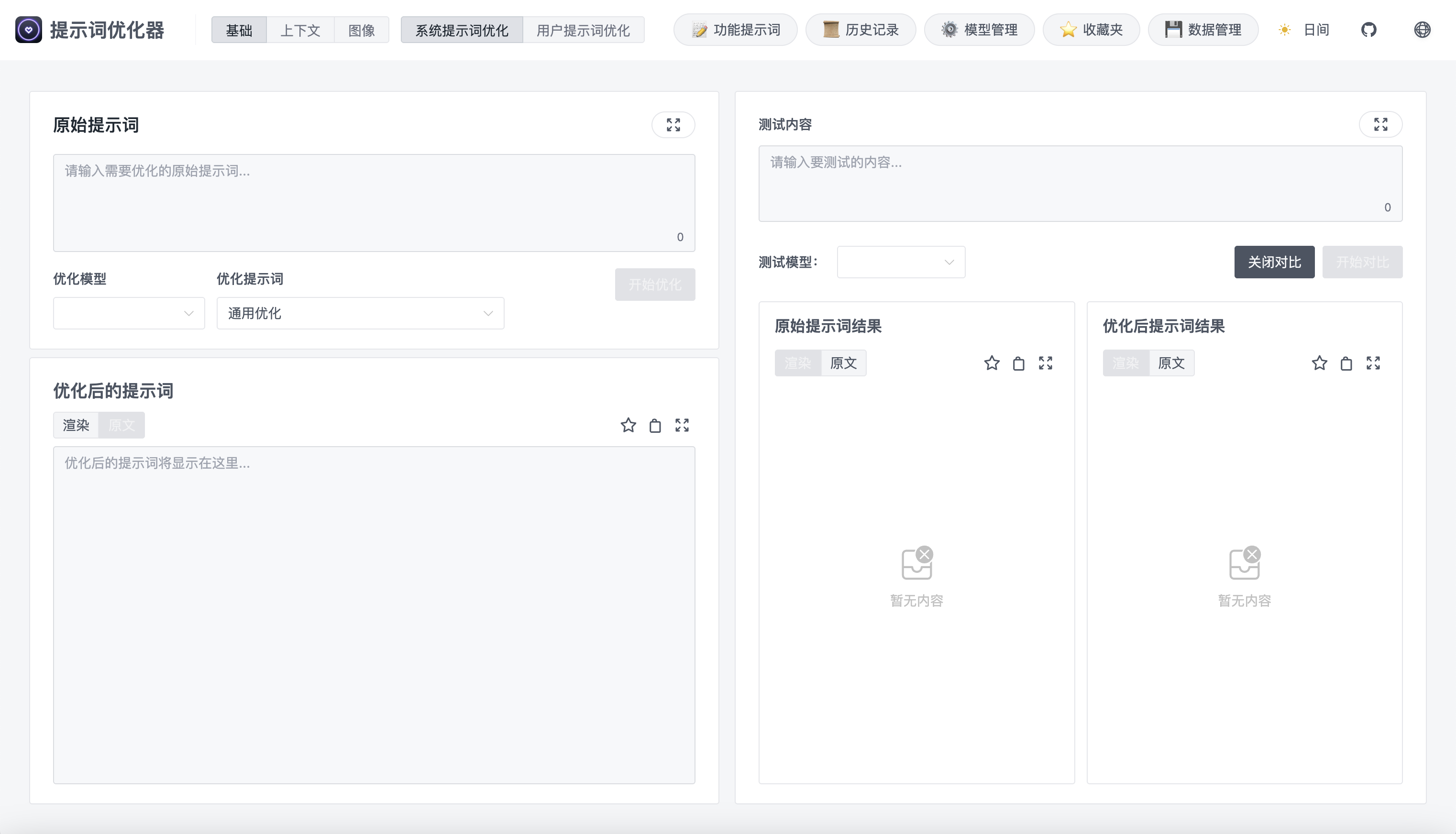
Task: Open the 测试模型 dropdown
Action: pyautogui.click(x=900, y=262)
